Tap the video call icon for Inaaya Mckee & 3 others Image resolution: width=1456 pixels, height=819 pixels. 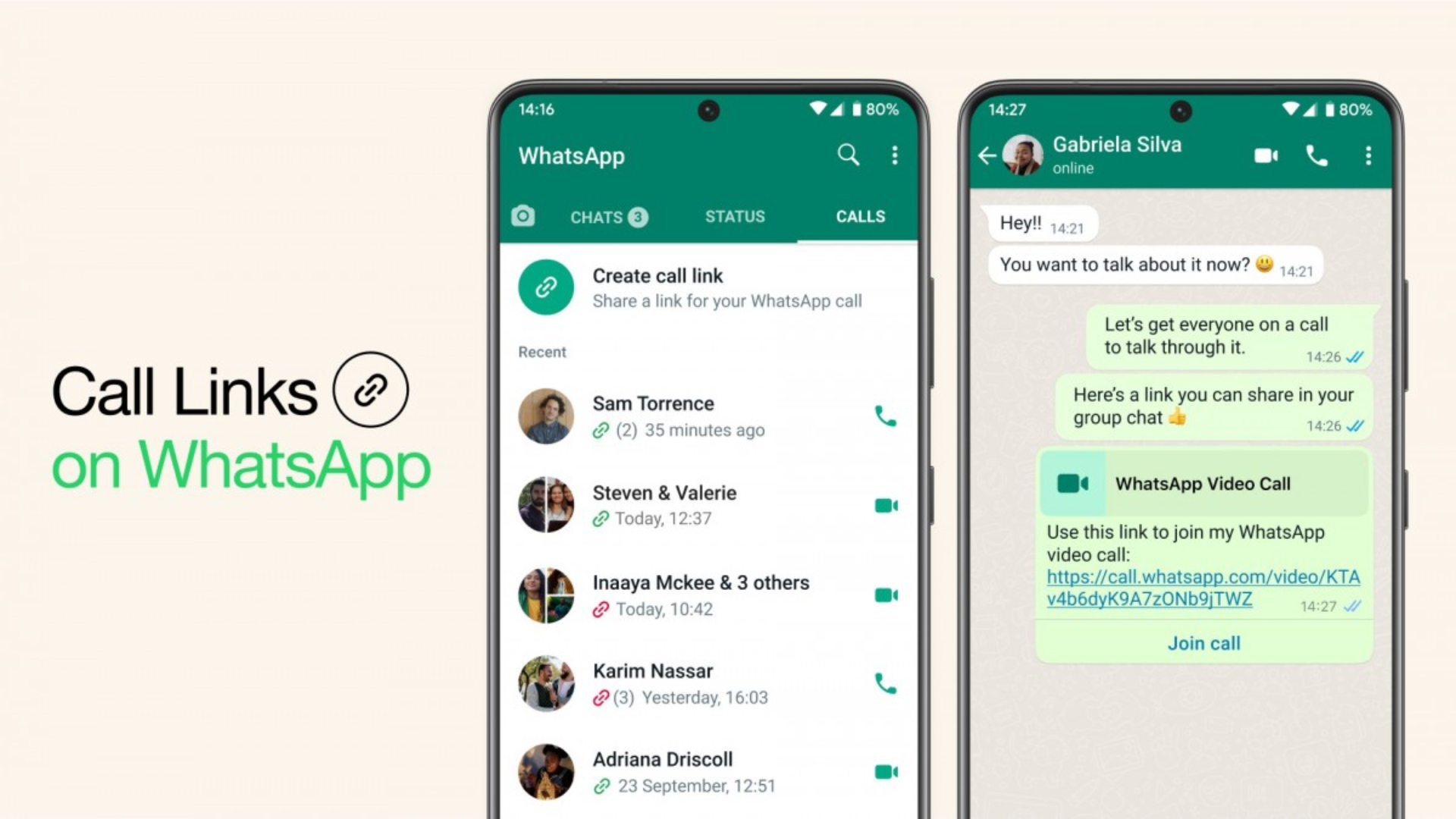(x=885, y=595)
